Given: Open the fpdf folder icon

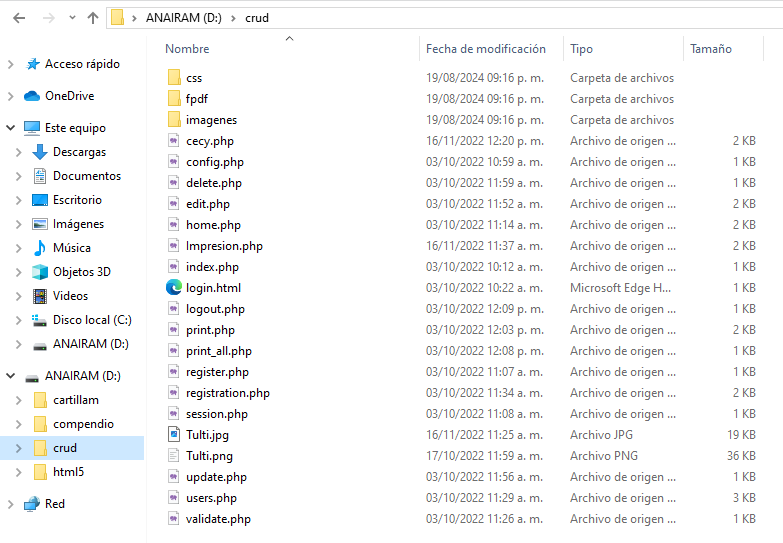Looking at the screenshot, I should 174,99.
